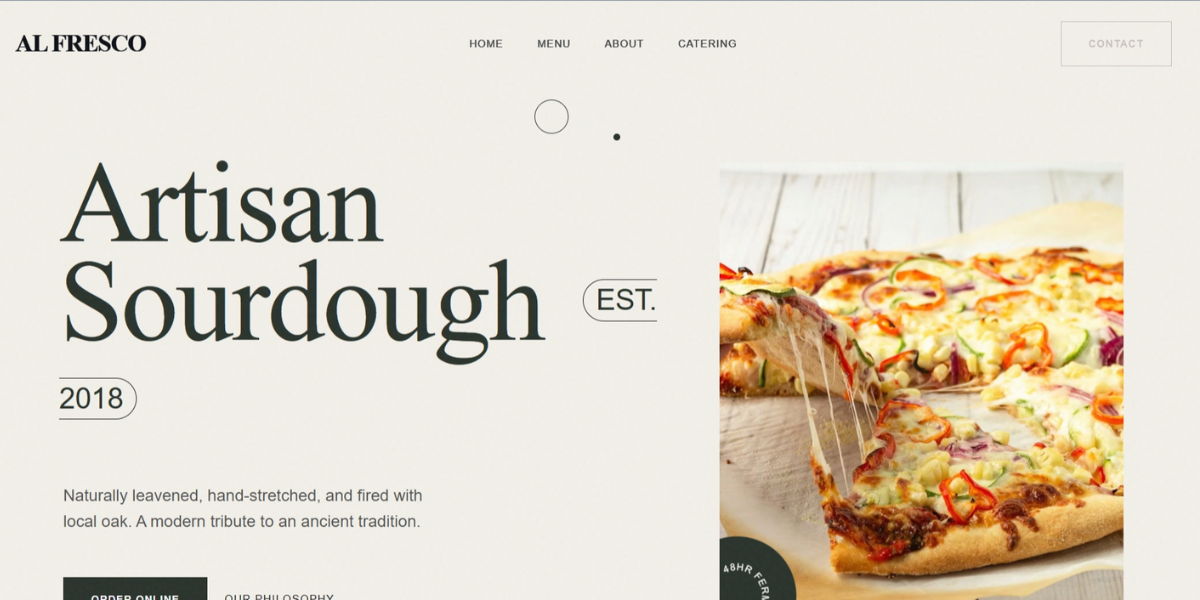Click the AL FRESCO logo
Screen dimensions: 1200x600
pos(81,43)
